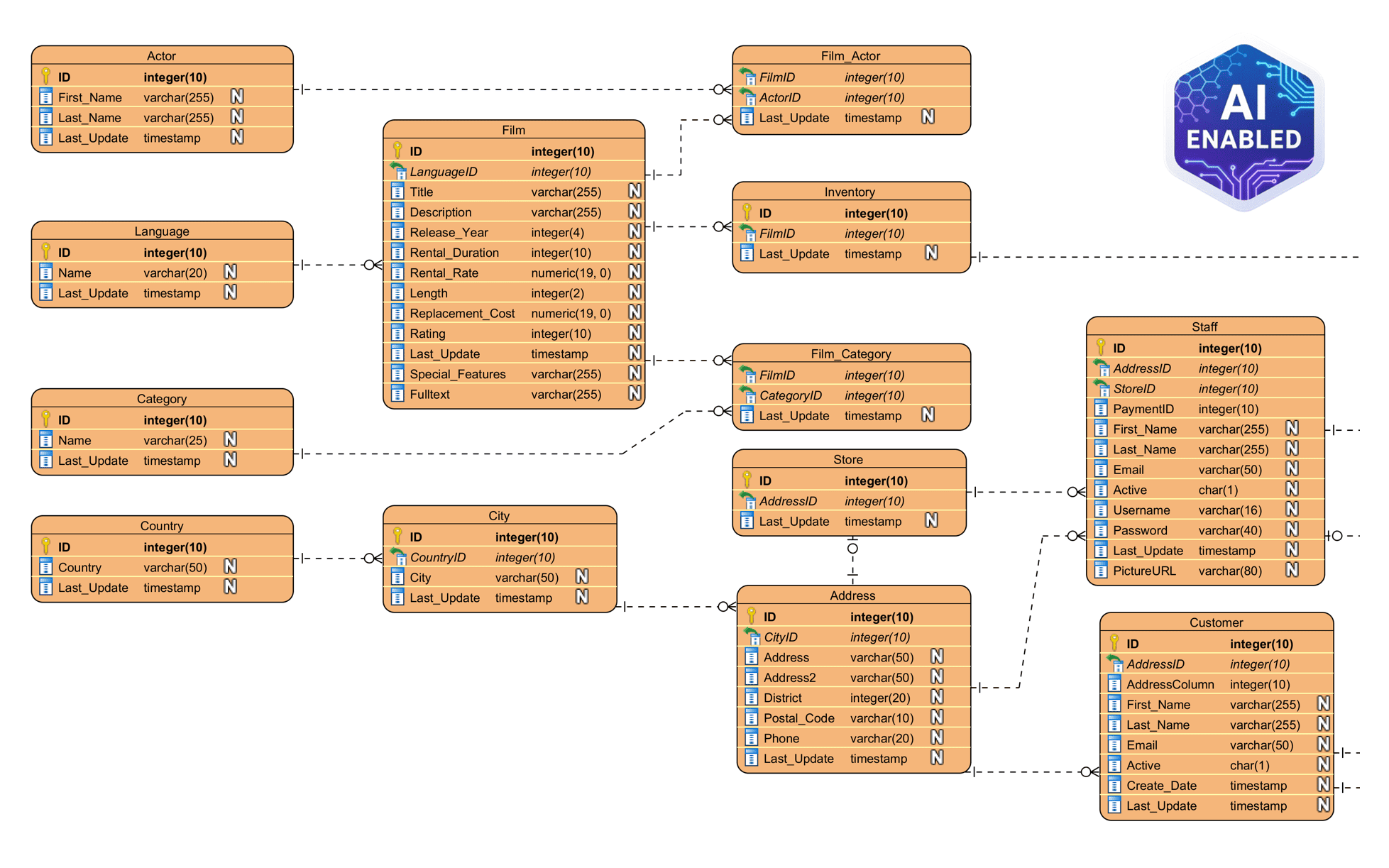Click the column icon next to Film Title
Image resolution: width=1389 pixels, height=868 pixels.
click(398, 192)
